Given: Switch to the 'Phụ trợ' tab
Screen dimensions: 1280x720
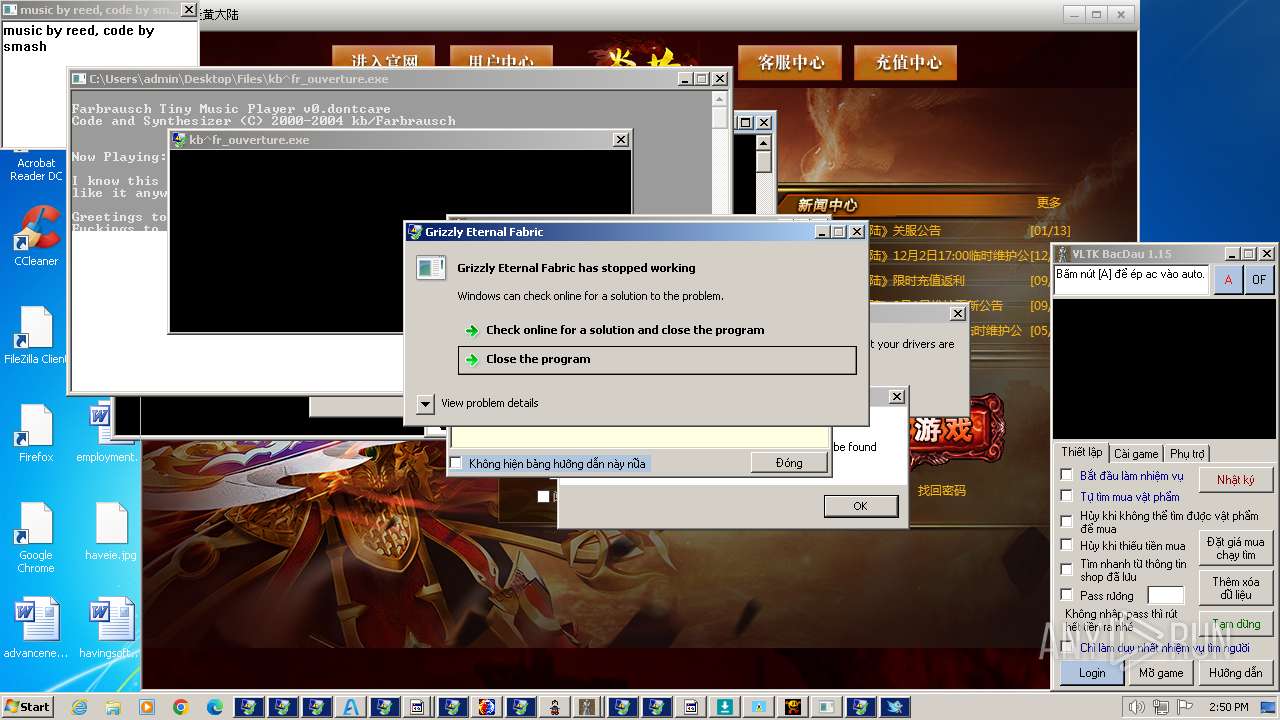Looking at the screenshot, I should point(1187,454).
